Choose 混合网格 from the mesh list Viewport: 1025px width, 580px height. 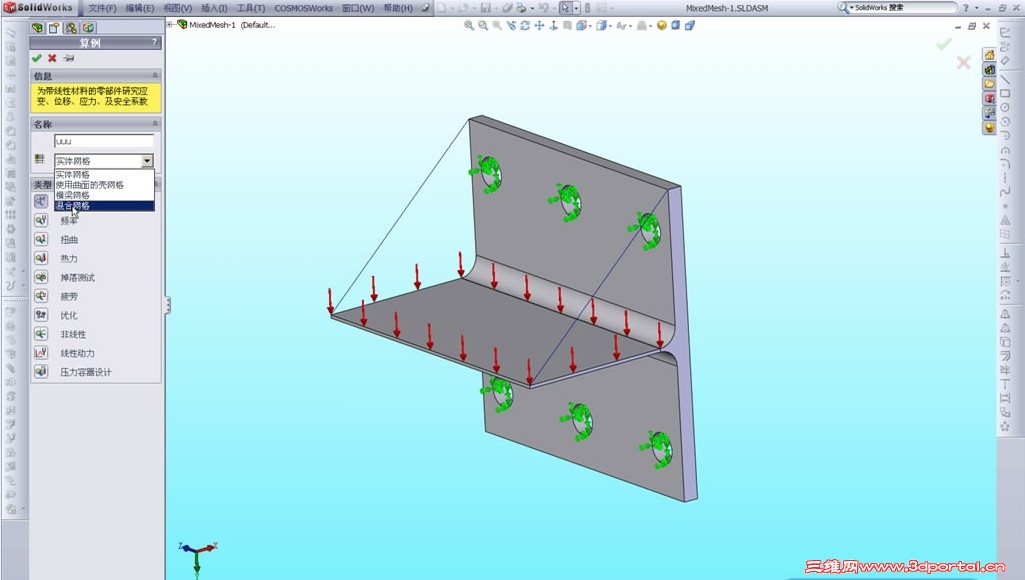(x=104, y=205)
